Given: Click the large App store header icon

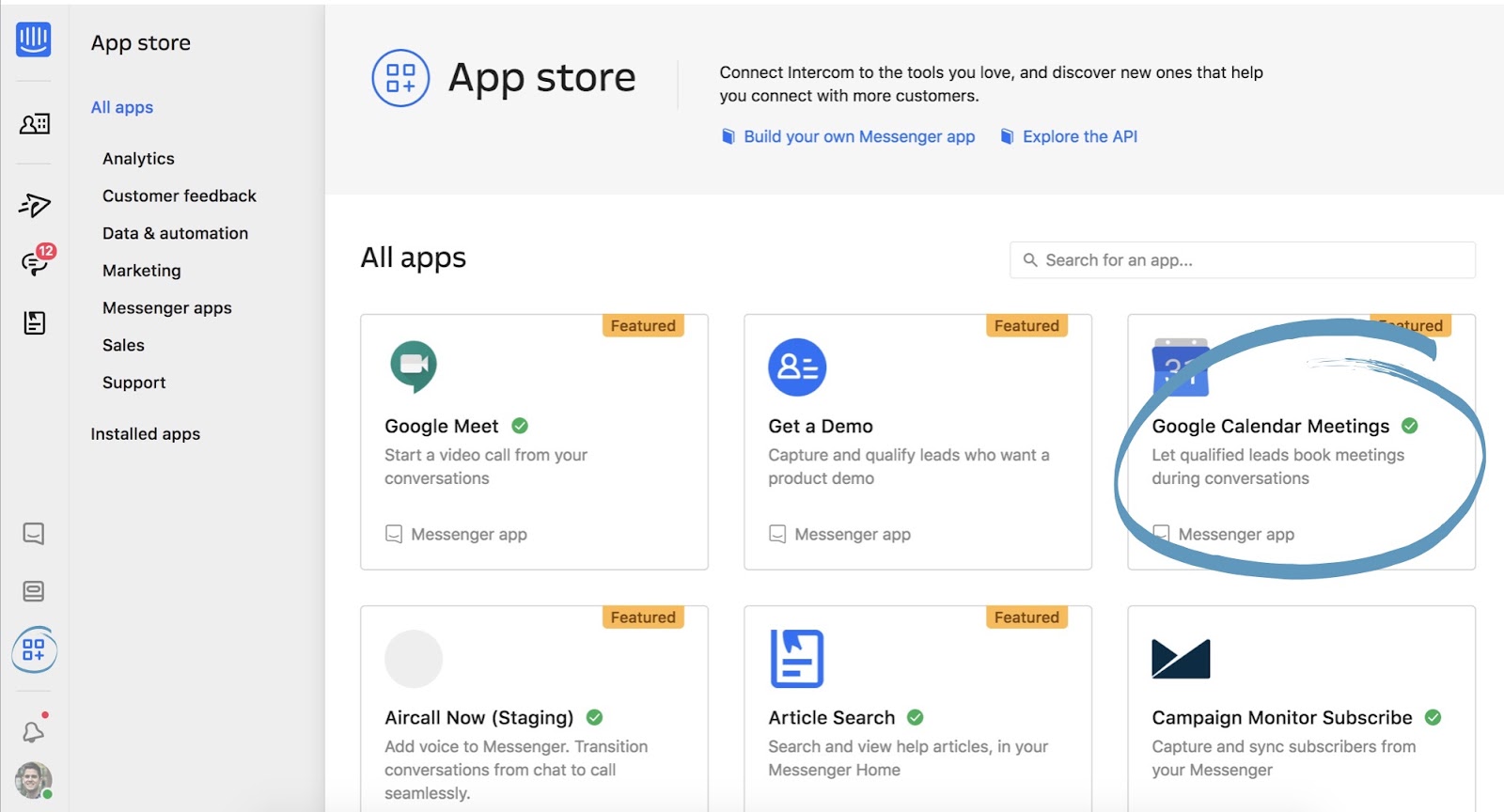Looking at the screenshot, I should tap(400, 78).
